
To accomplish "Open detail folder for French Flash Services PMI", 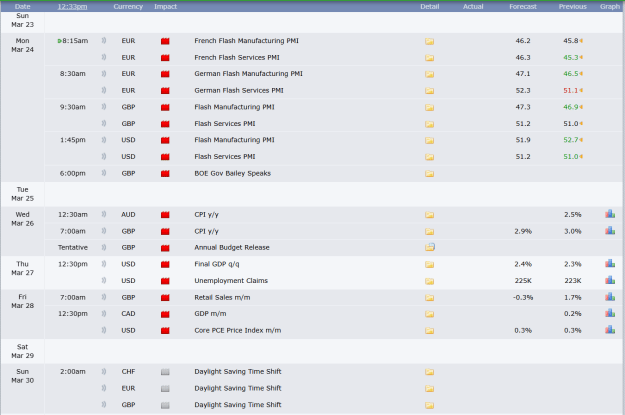I will click(429, 58).
